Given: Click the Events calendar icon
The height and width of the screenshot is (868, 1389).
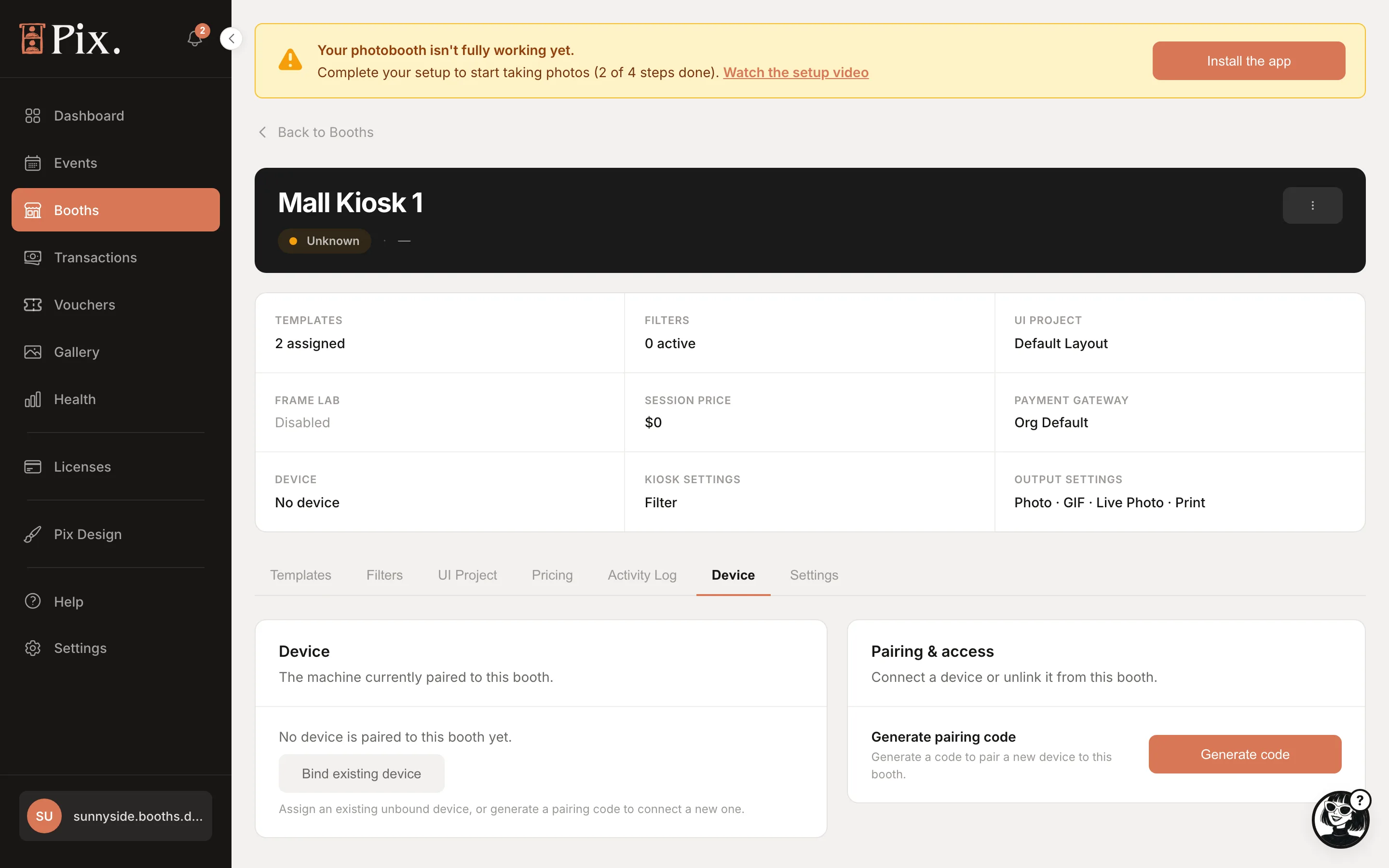Looking at the screenshot, I should click(x=33, y=163).
